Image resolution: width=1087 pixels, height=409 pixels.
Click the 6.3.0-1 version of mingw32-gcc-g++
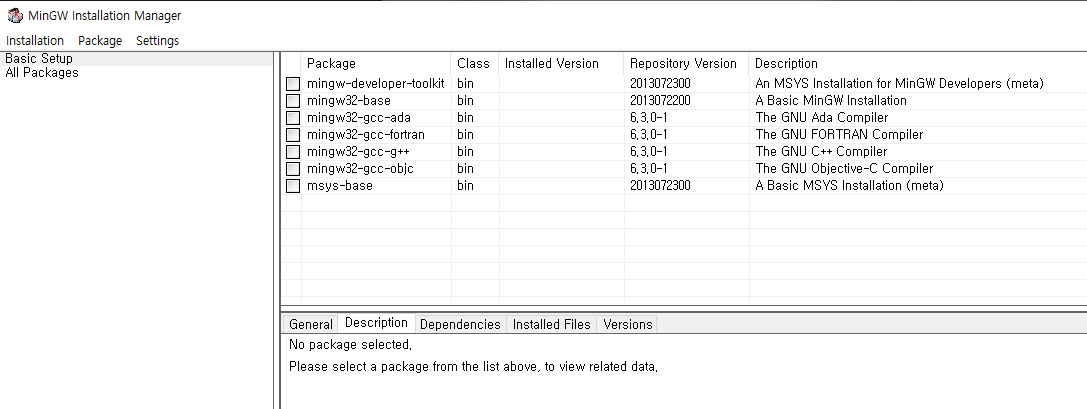click(649, 152)
